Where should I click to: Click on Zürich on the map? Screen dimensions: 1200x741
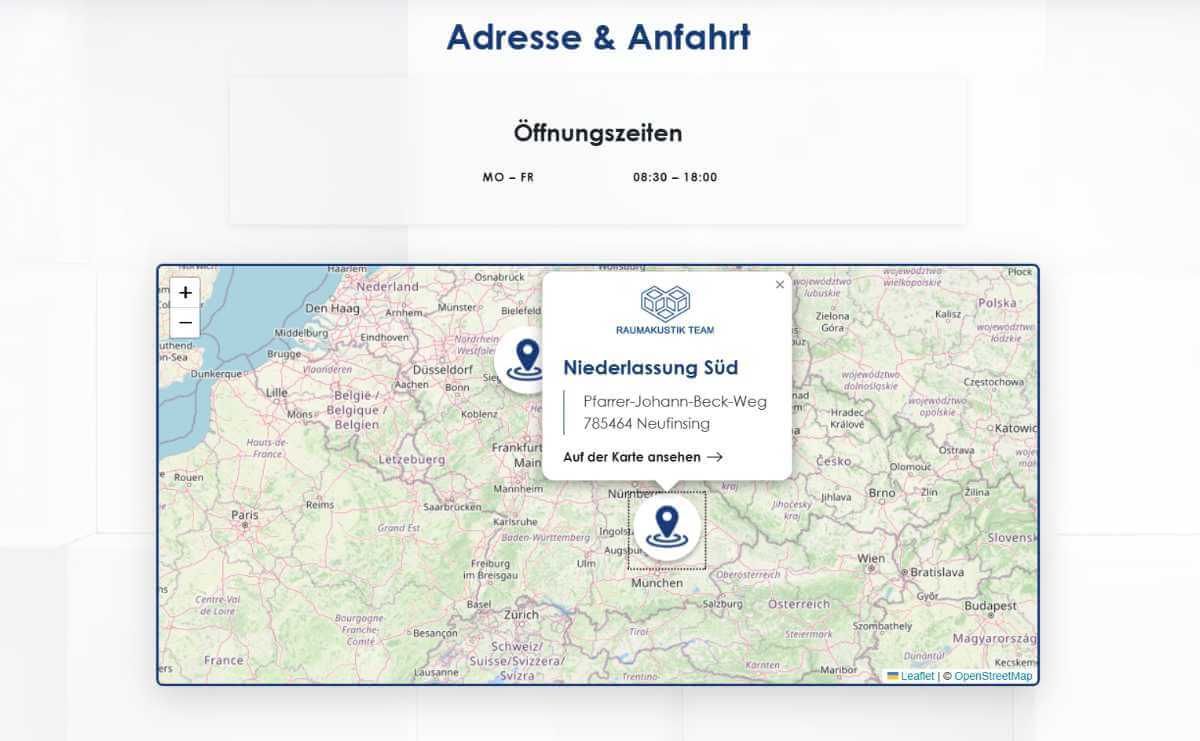[x=521, y=615]
